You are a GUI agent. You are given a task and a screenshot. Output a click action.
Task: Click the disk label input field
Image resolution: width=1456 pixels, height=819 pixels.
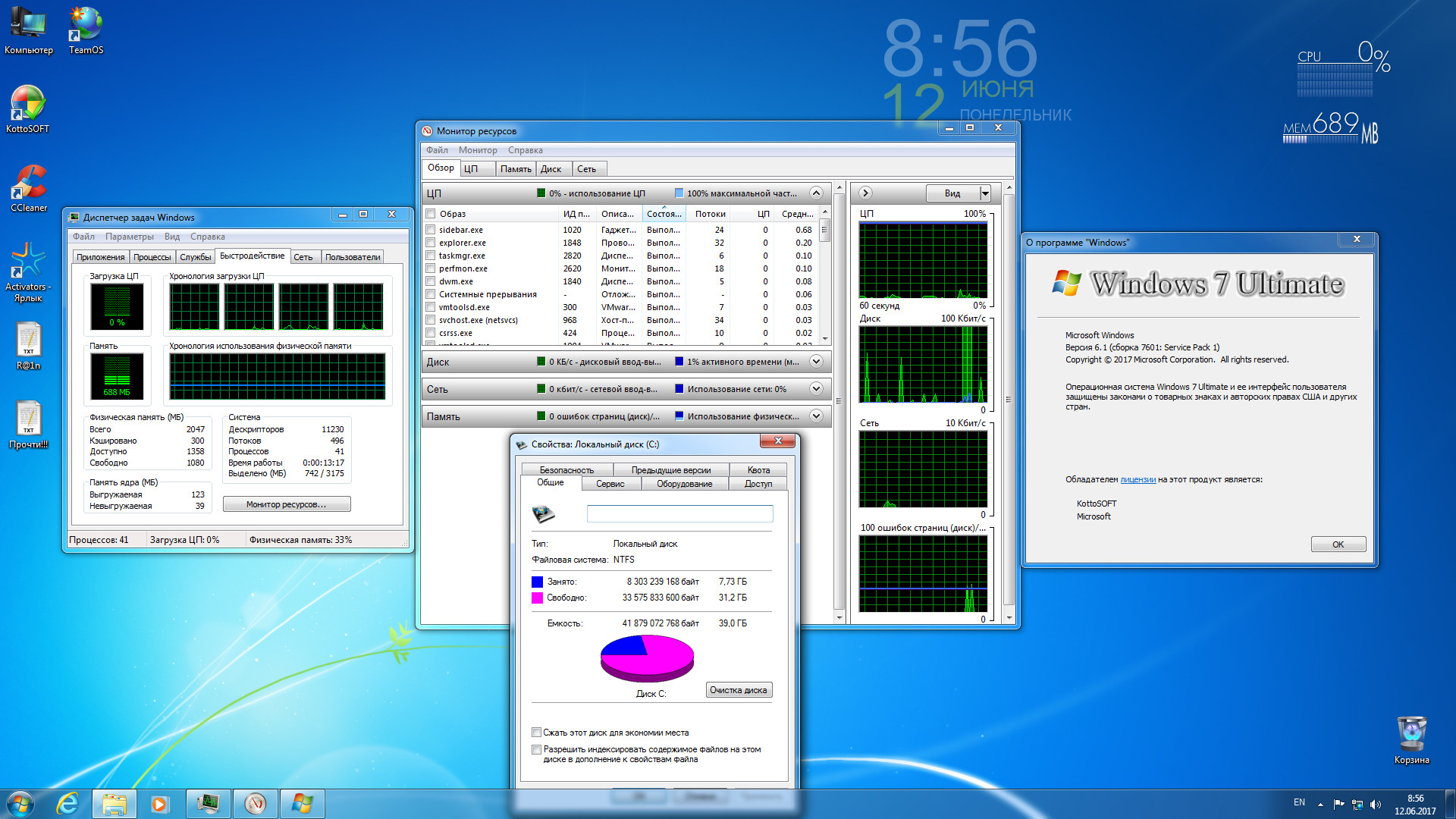point(680,514)
